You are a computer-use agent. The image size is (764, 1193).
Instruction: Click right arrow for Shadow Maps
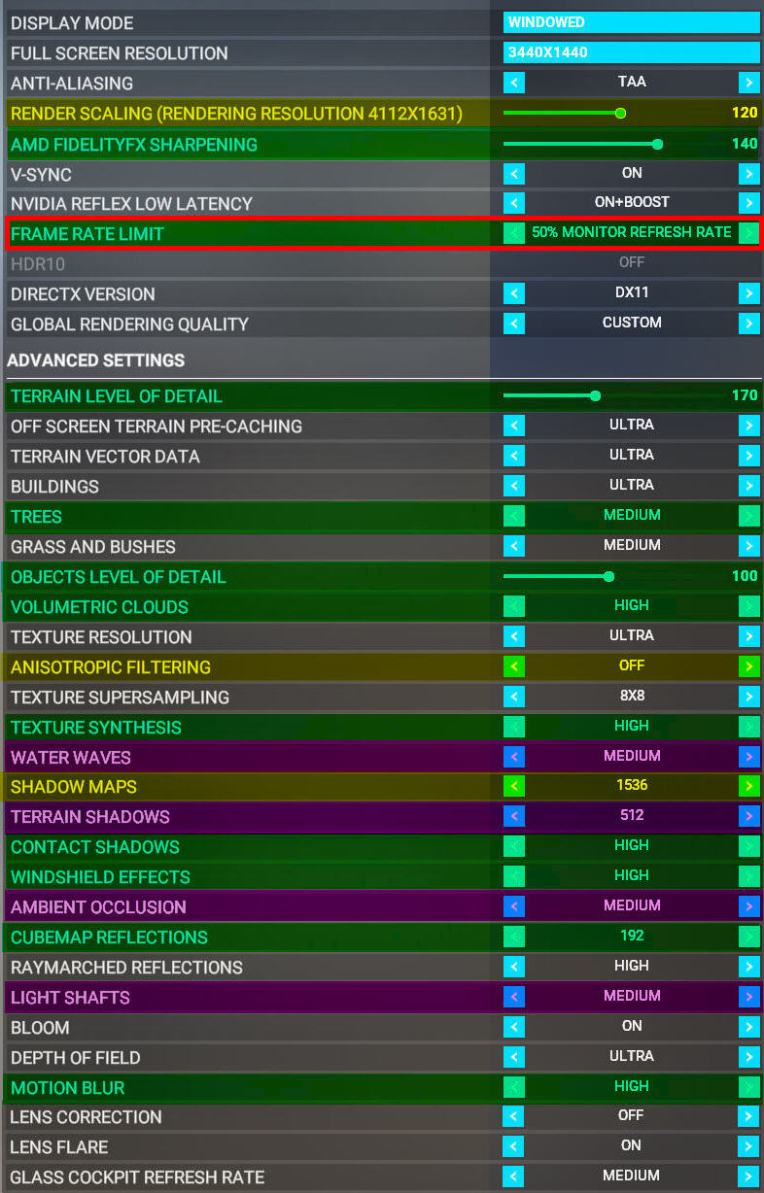pos(749,787)
